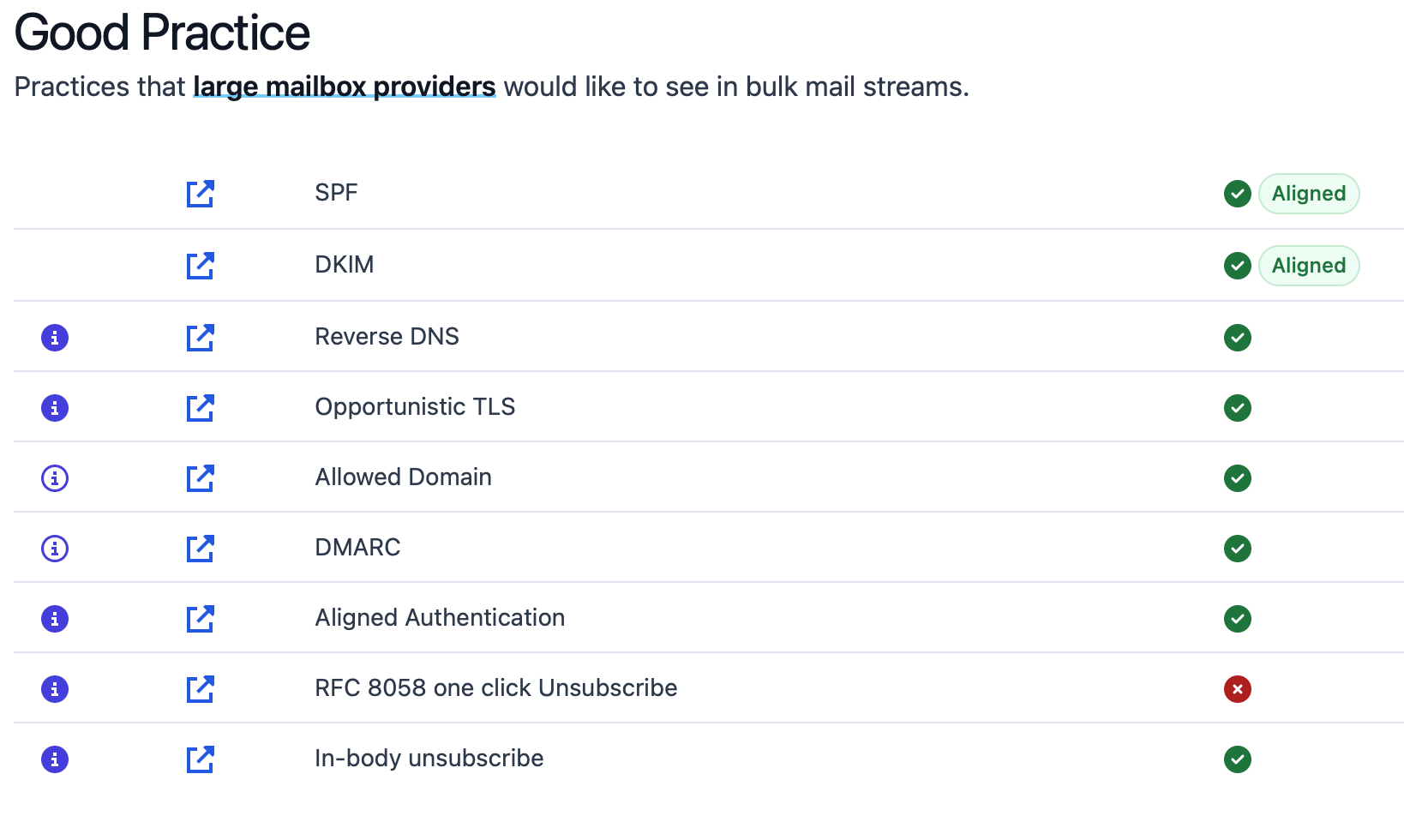This screenshot has height=840, width=1404.
Task: Open external link for Allowed Domain
Action: click(200, 478)
